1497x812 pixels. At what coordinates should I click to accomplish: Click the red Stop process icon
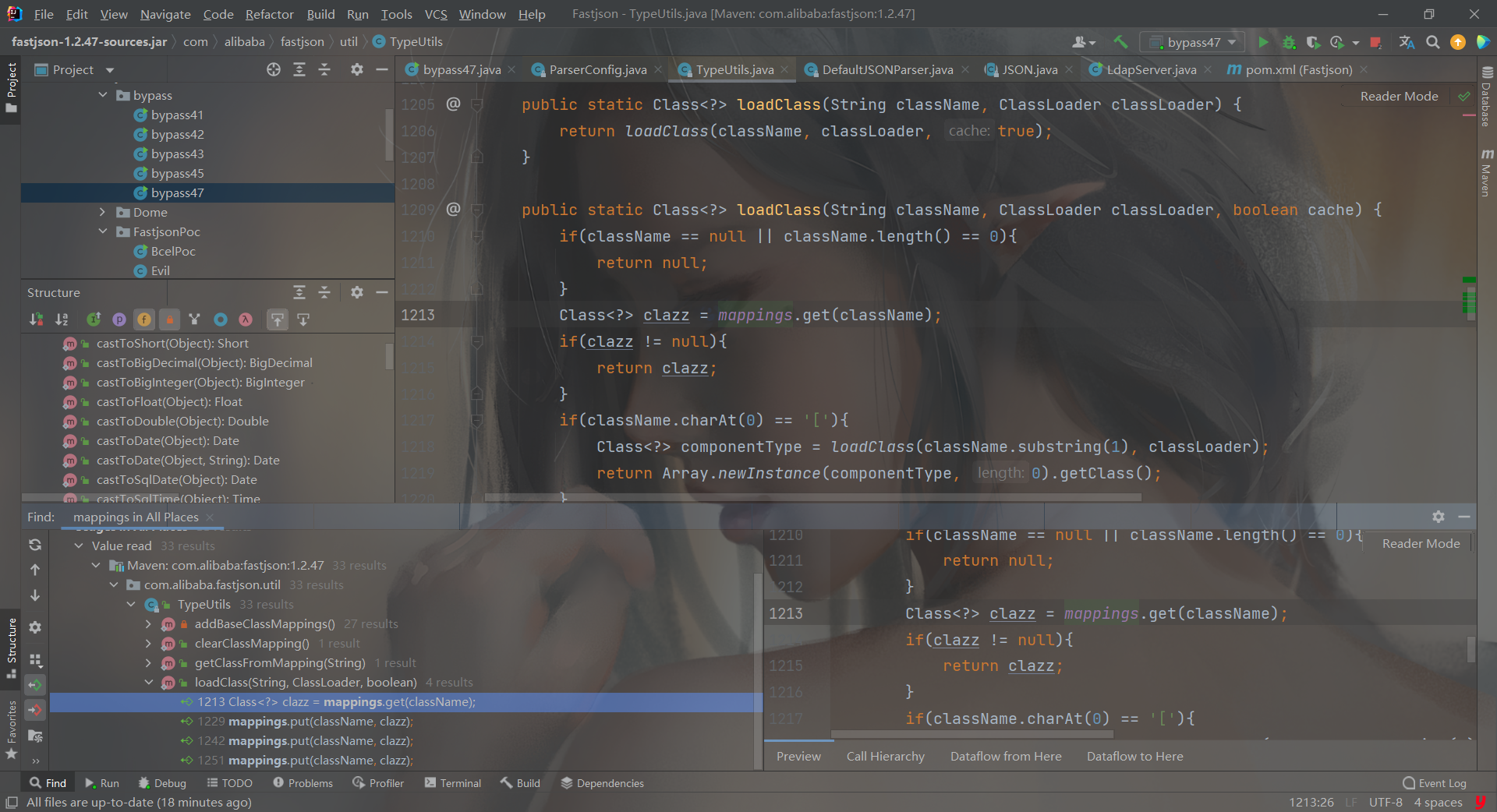1376,42
